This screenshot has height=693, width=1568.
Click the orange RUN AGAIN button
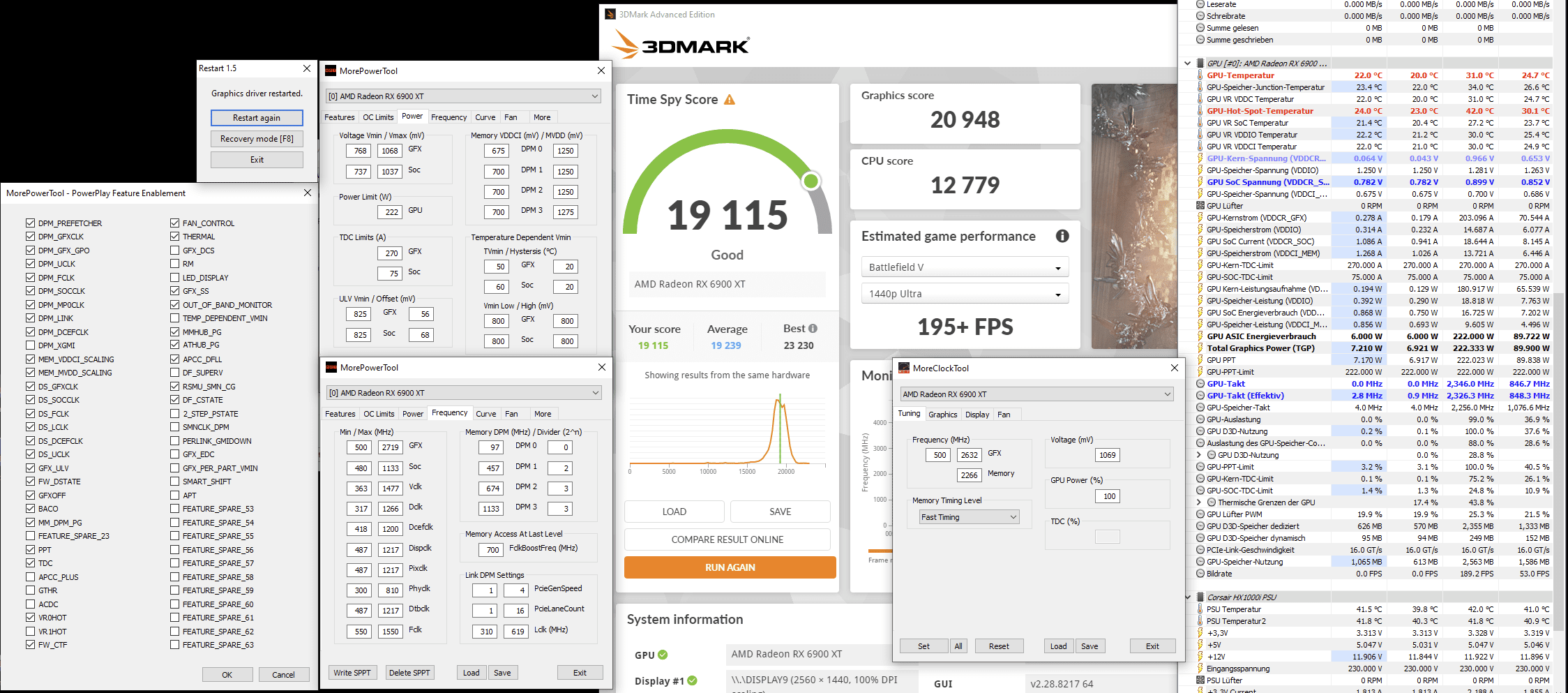730,567
